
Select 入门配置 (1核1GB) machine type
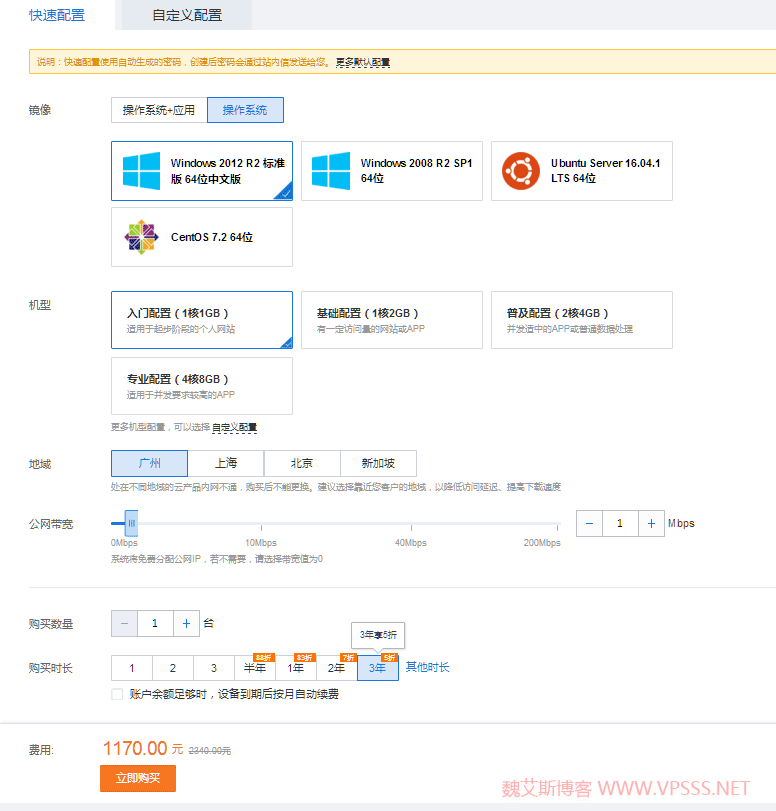click(x=201, y=320)
